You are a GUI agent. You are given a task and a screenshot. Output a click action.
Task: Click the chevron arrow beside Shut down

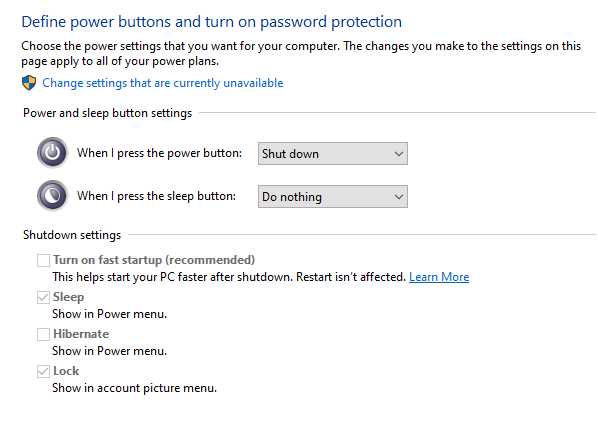(399, 154)
